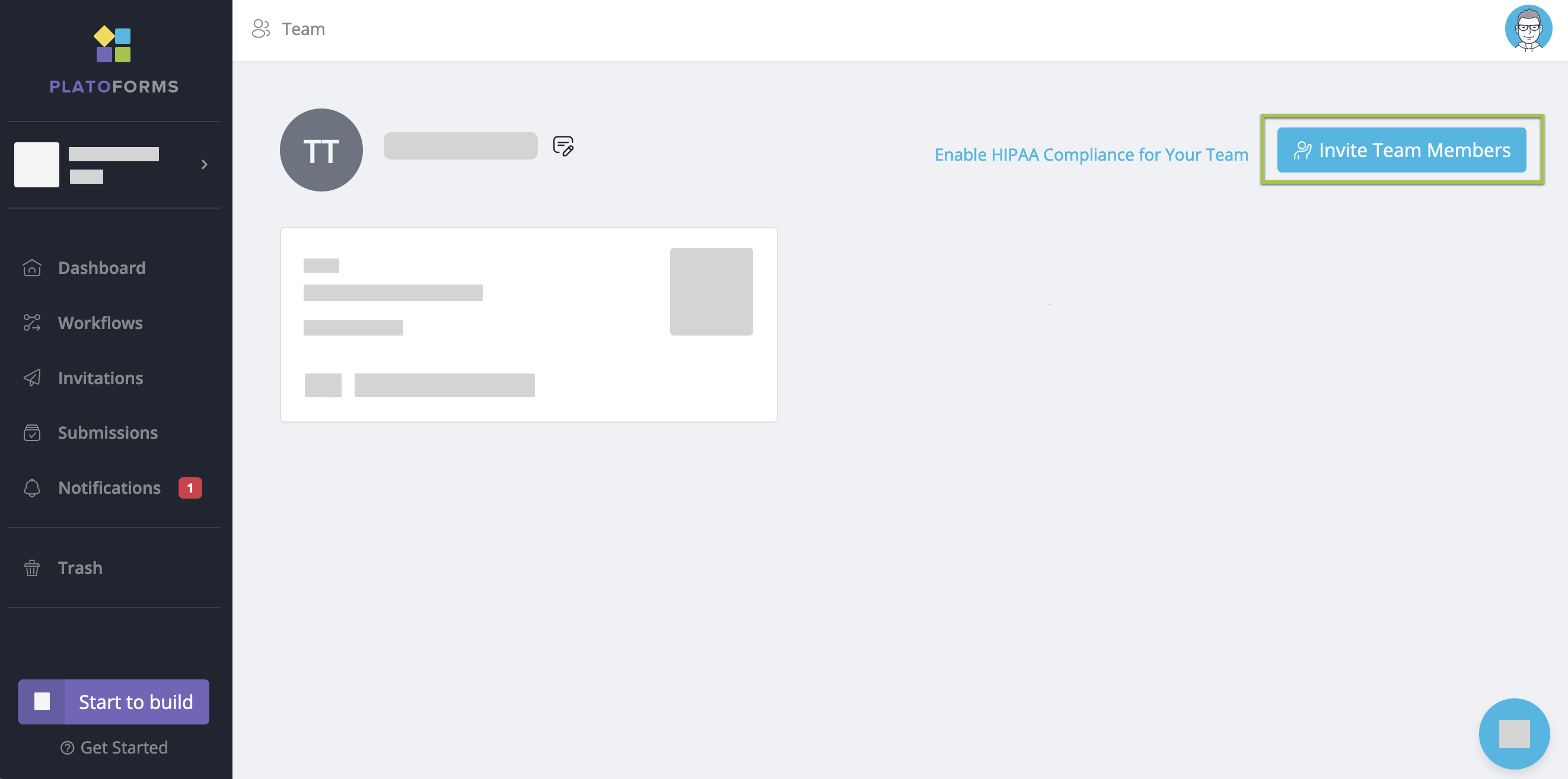The image size is (1568, 779).
Task: Open the Dashboard section
Action: tap(101, 267)
